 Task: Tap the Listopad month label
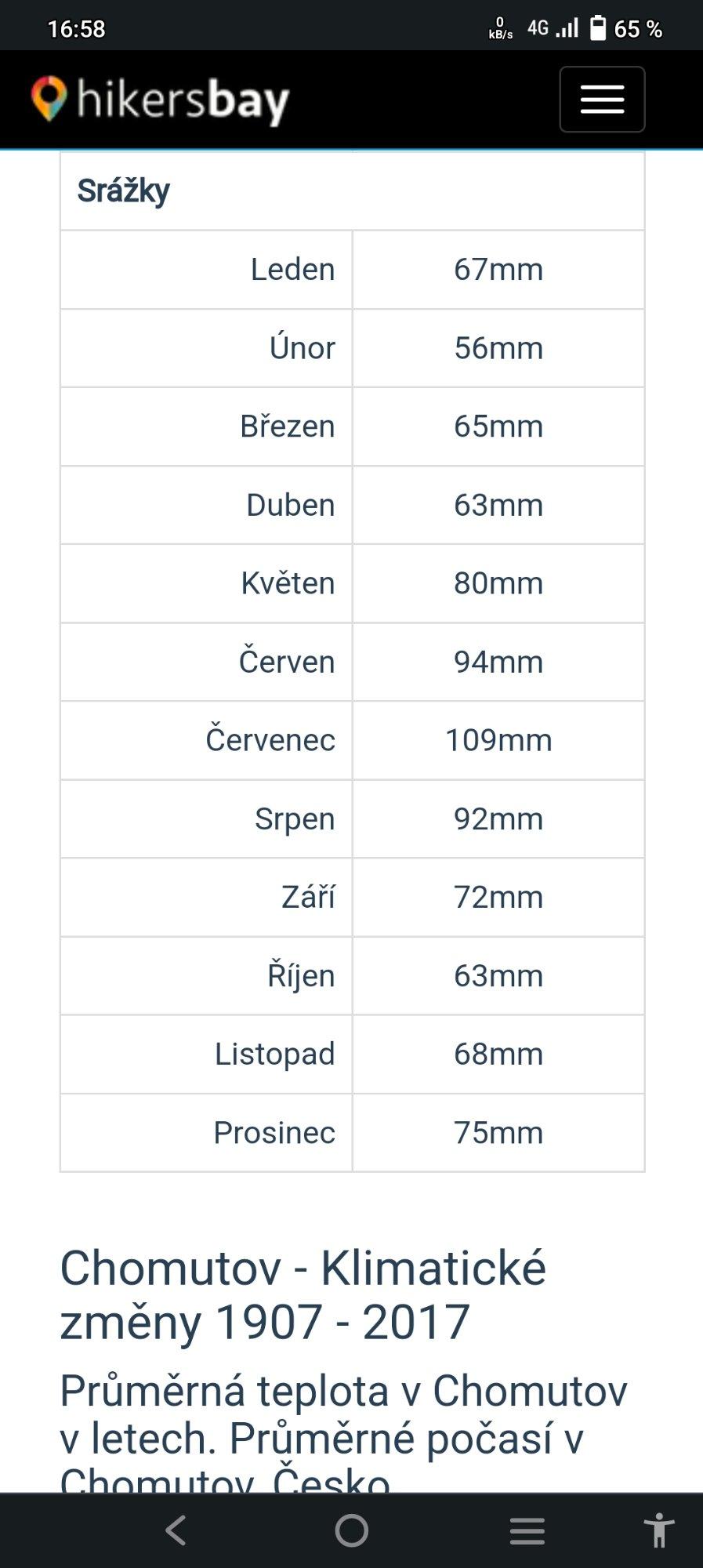pos(274,1054)
